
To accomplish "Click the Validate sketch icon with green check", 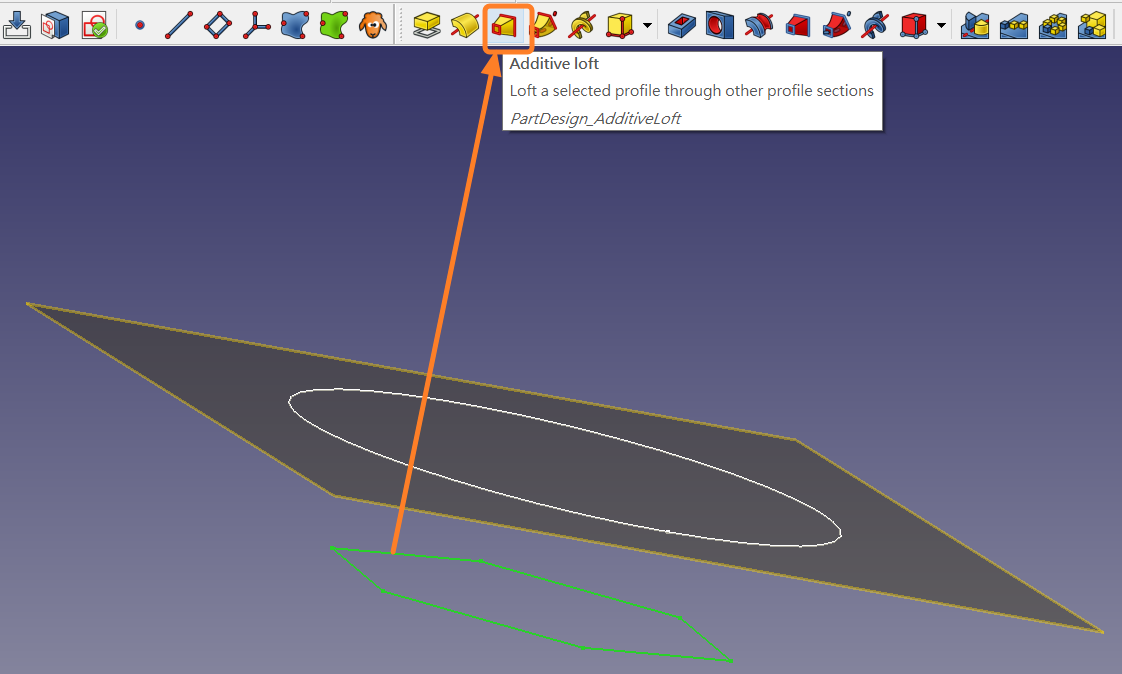I will pos(94,25).
